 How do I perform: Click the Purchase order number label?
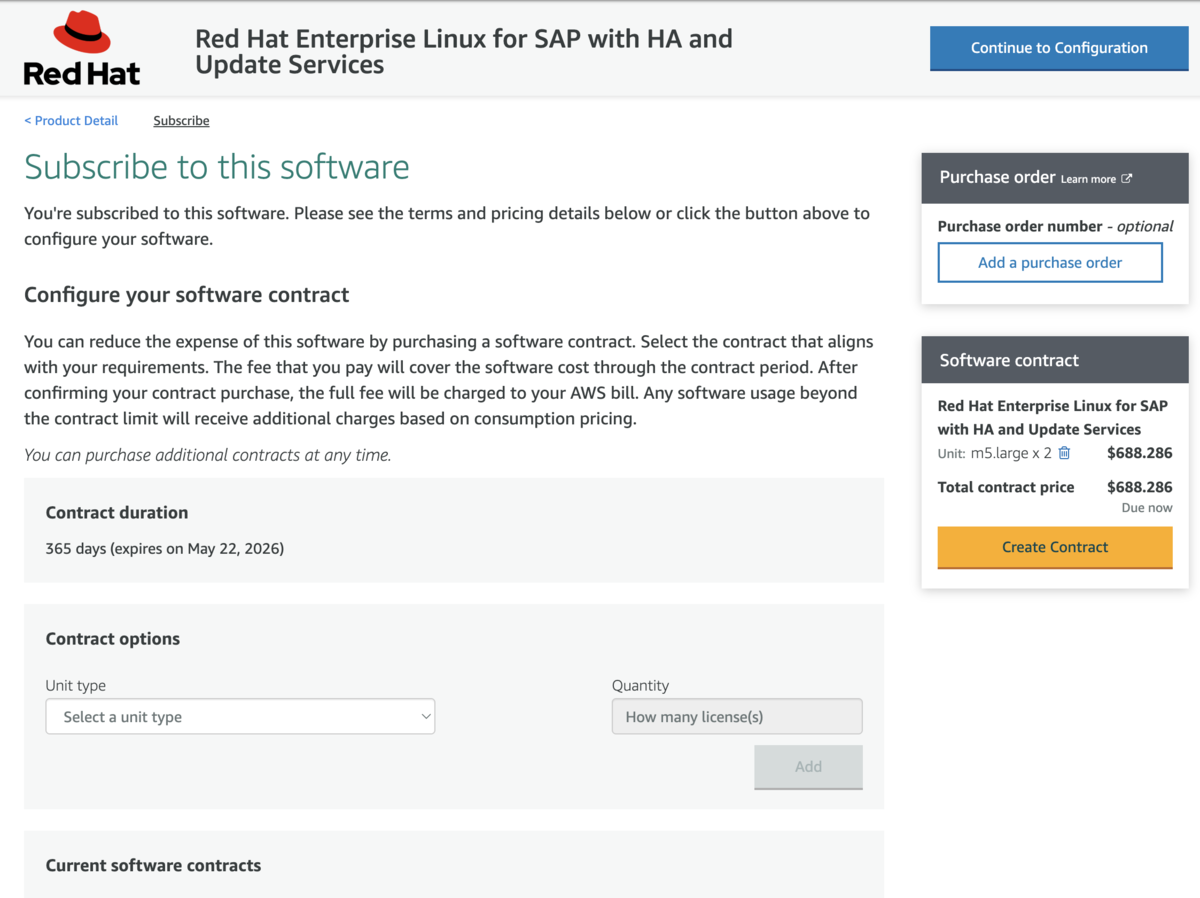[x=1020, y=227]
